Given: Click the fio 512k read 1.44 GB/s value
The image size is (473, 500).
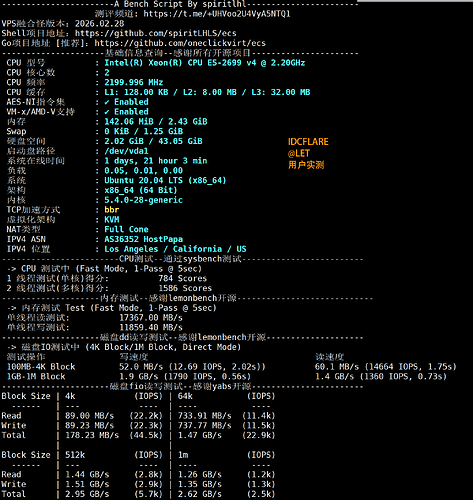Looking at the screenshot, I should [x=87, y=475].
